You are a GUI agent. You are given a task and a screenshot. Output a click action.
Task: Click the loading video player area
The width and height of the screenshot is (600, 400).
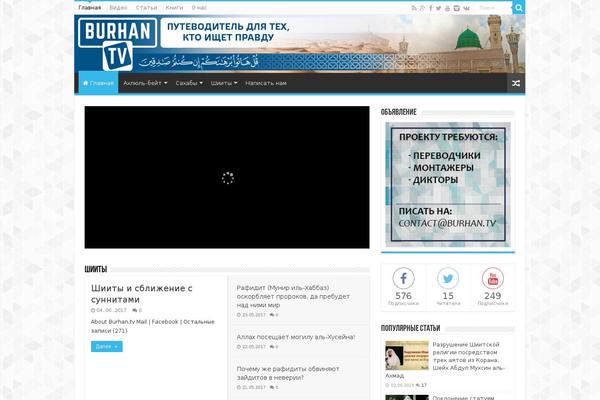pos(227,177)
